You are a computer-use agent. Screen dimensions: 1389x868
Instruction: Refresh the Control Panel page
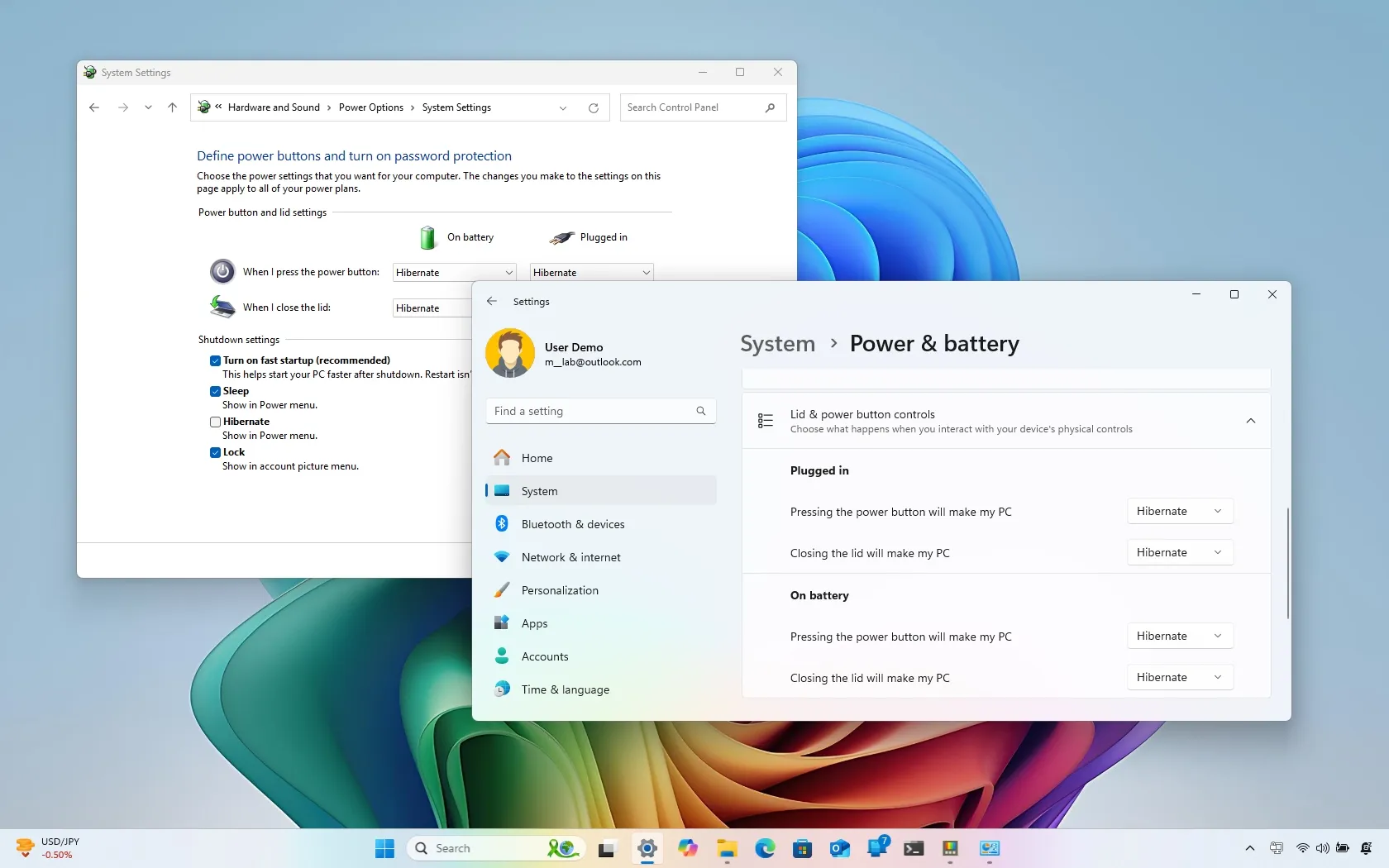[x=594, y=107]
